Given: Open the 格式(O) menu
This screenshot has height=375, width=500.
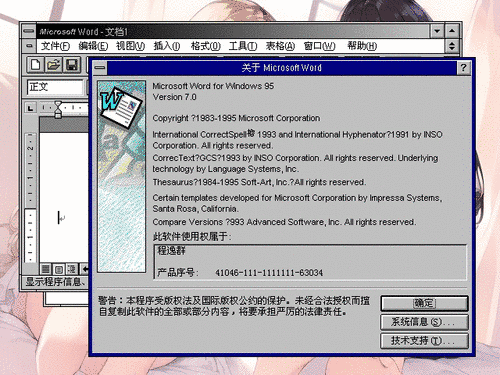Looking at the screenshot, I should tap(206, 46).
